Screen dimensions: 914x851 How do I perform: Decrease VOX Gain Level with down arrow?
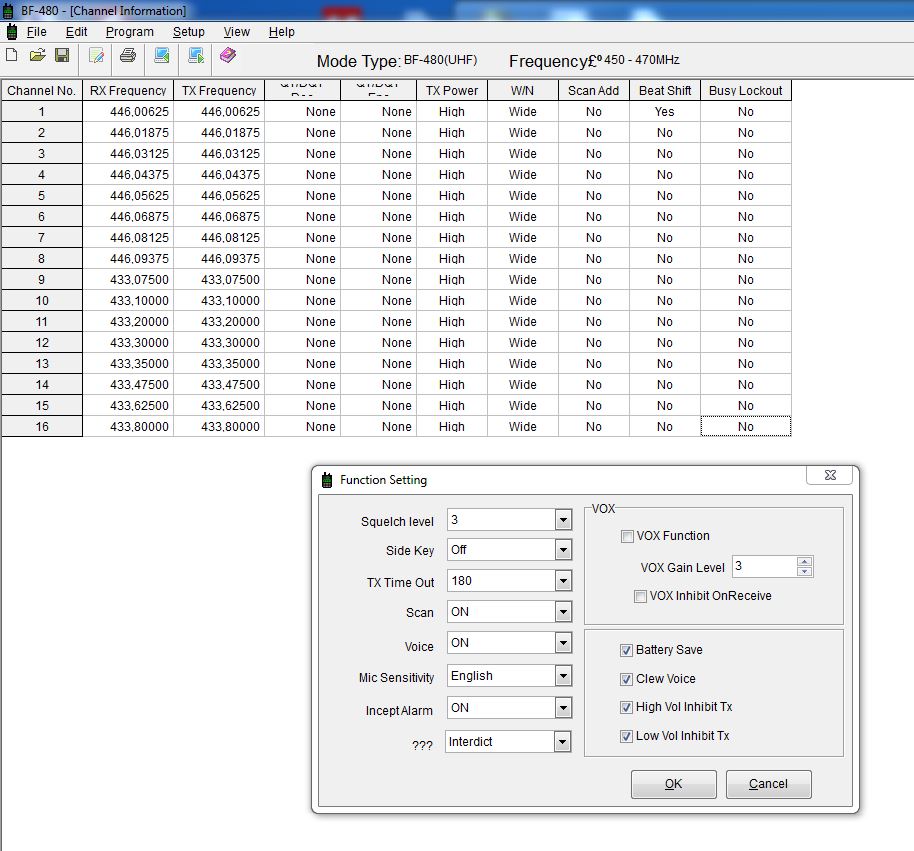coord(804,571)
